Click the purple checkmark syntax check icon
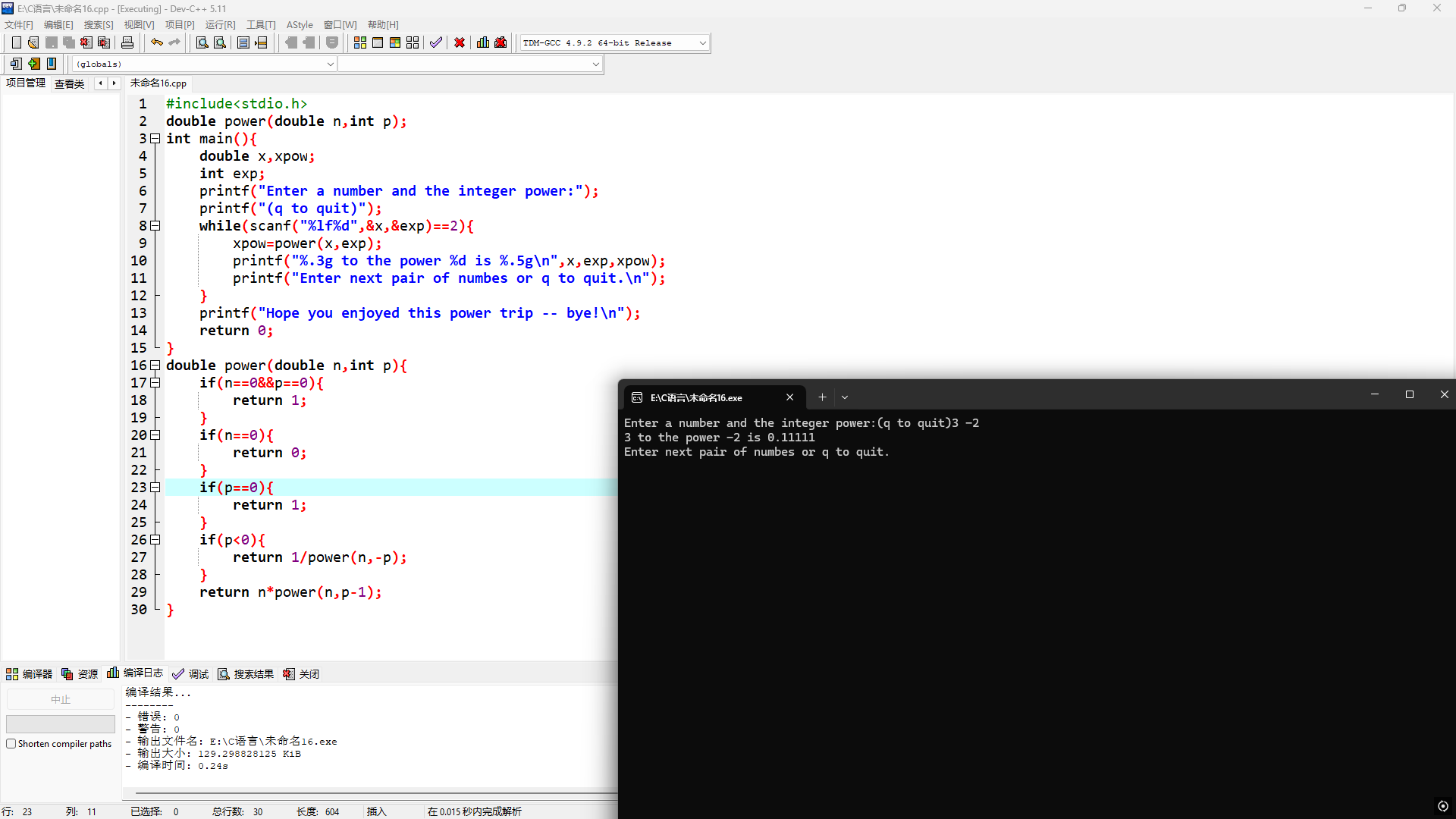The image size is (1456, 819). [x=436, y=42]
